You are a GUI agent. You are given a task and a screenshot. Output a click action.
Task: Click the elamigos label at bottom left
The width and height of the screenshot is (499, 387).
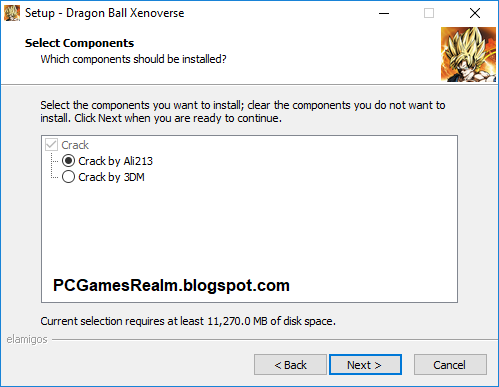coord(27,339)
